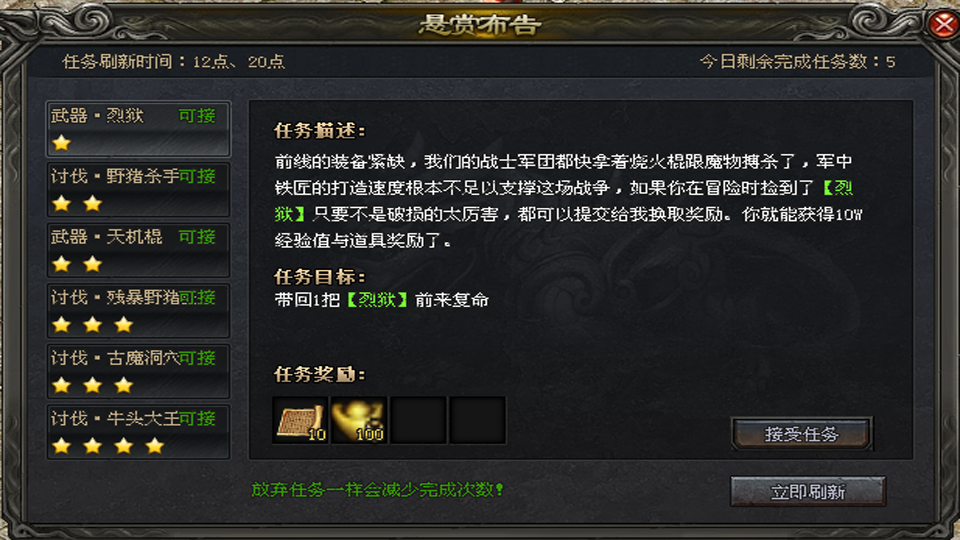The width and height of the screenshot is (960, 540).
Task: Click the green 【烈狱】 link in 任务目标
Action: (377, 300)
